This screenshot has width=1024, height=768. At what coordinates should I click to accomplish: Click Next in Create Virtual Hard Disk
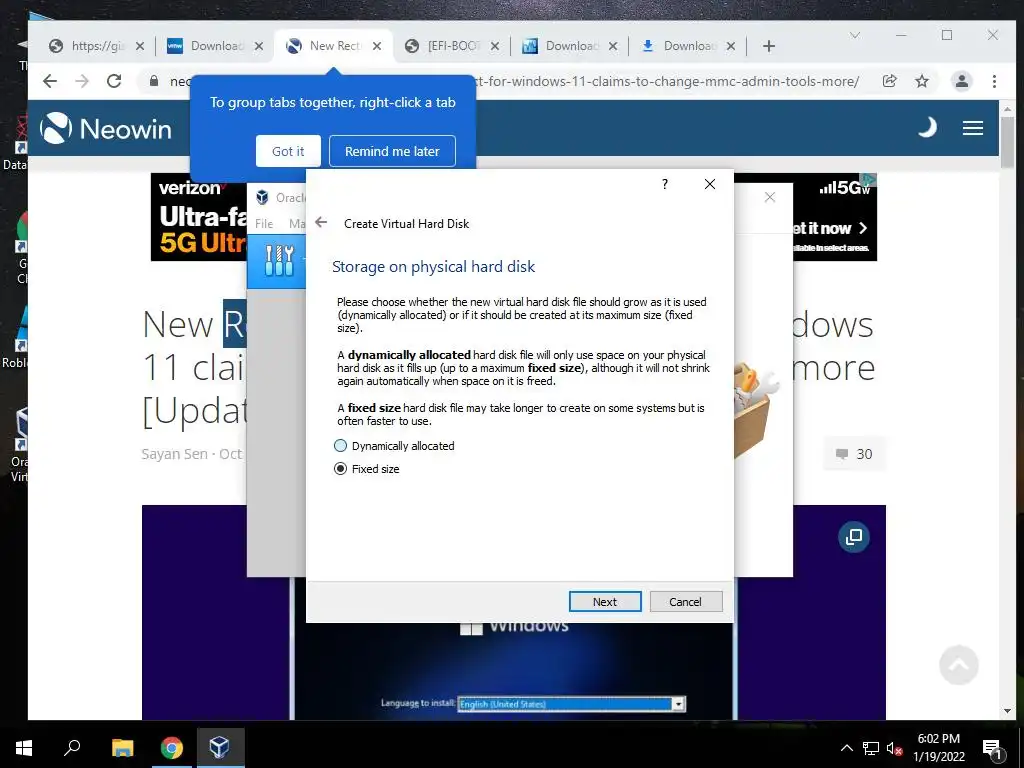[605, 601]
